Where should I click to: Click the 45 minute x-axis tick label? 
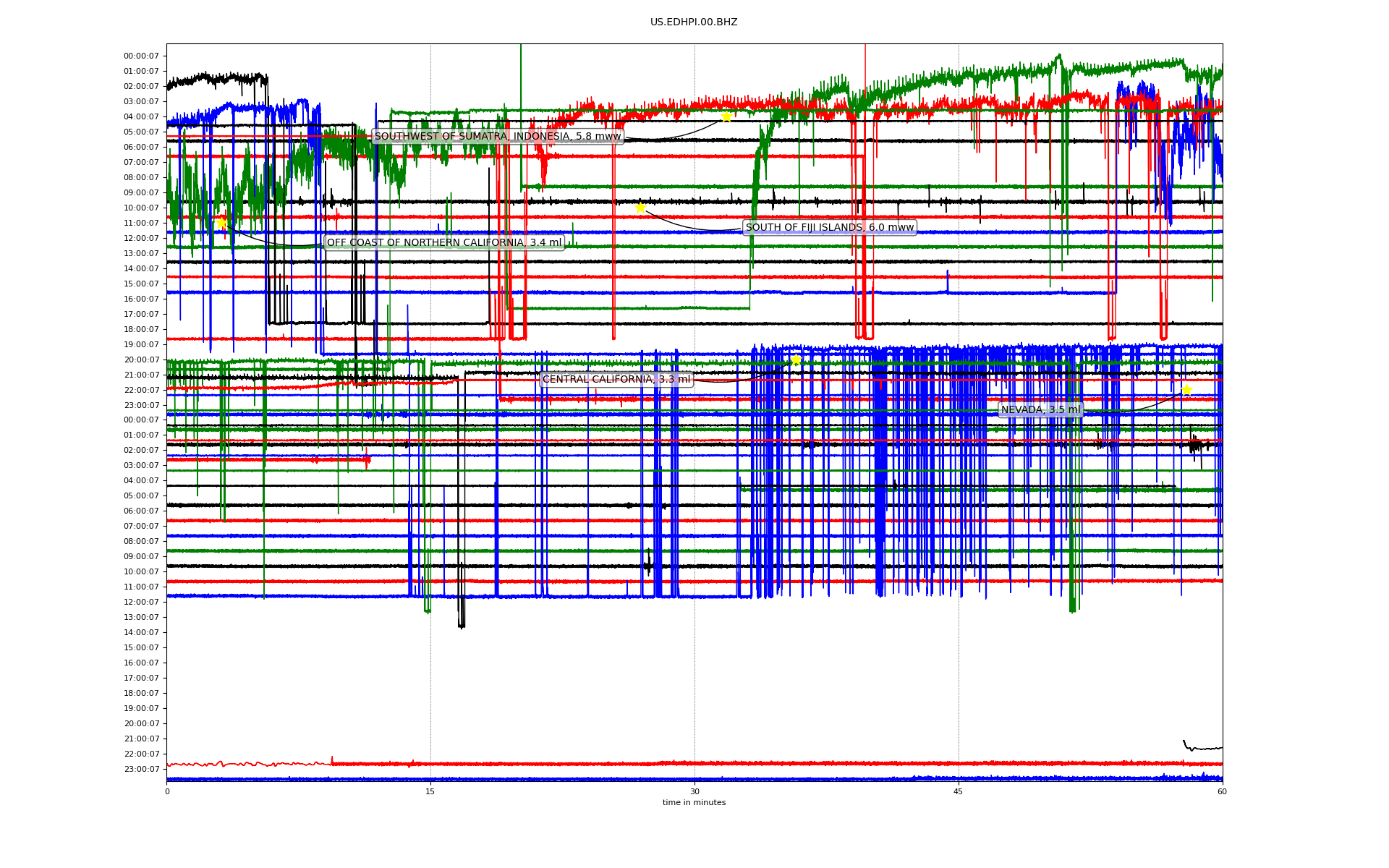pyautogui.click(x=959, y=791)
